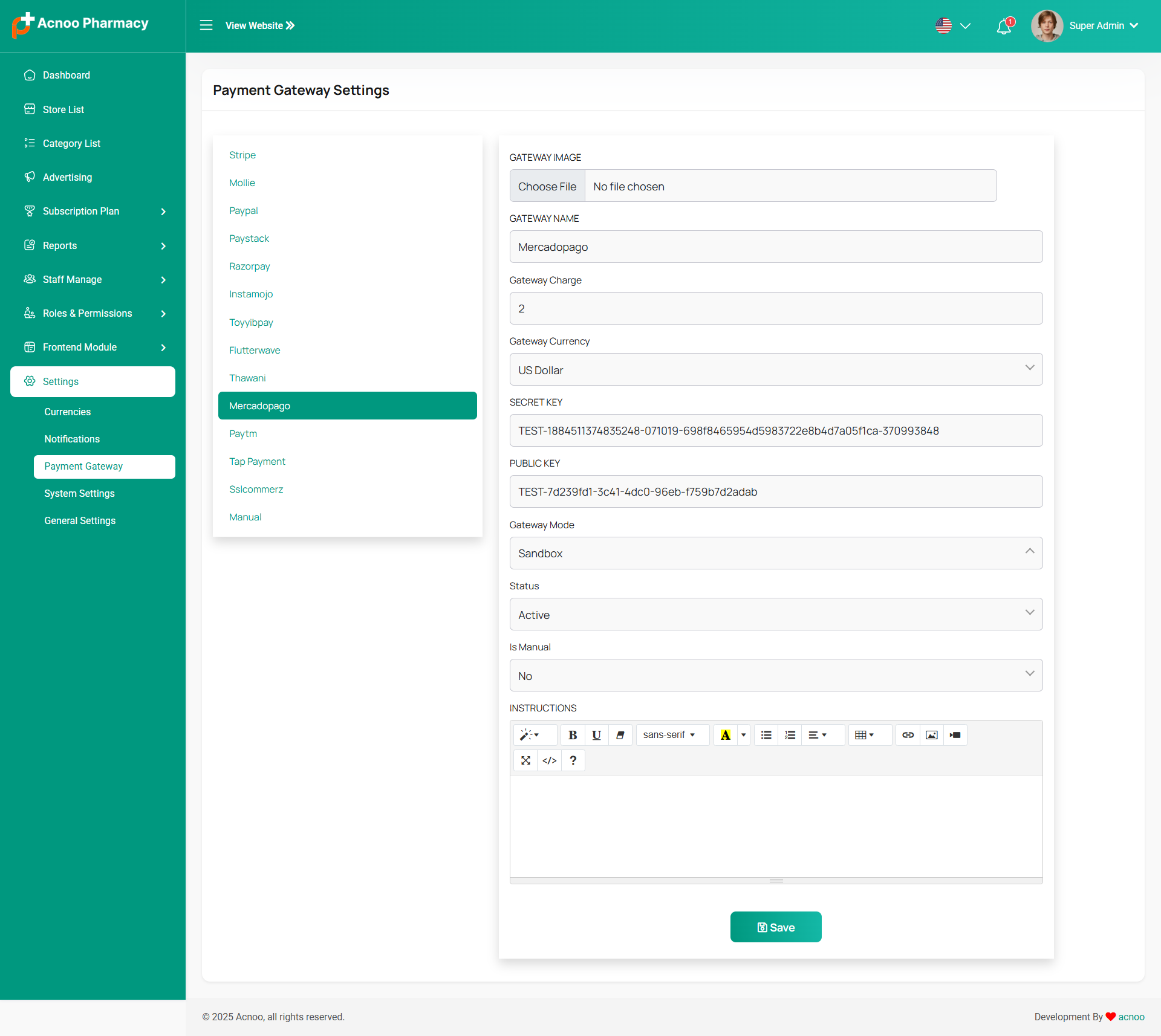The width and height of the screenshot is (1161, 1036).
Task: Click the Choose File button
Action: click(547, 186)
